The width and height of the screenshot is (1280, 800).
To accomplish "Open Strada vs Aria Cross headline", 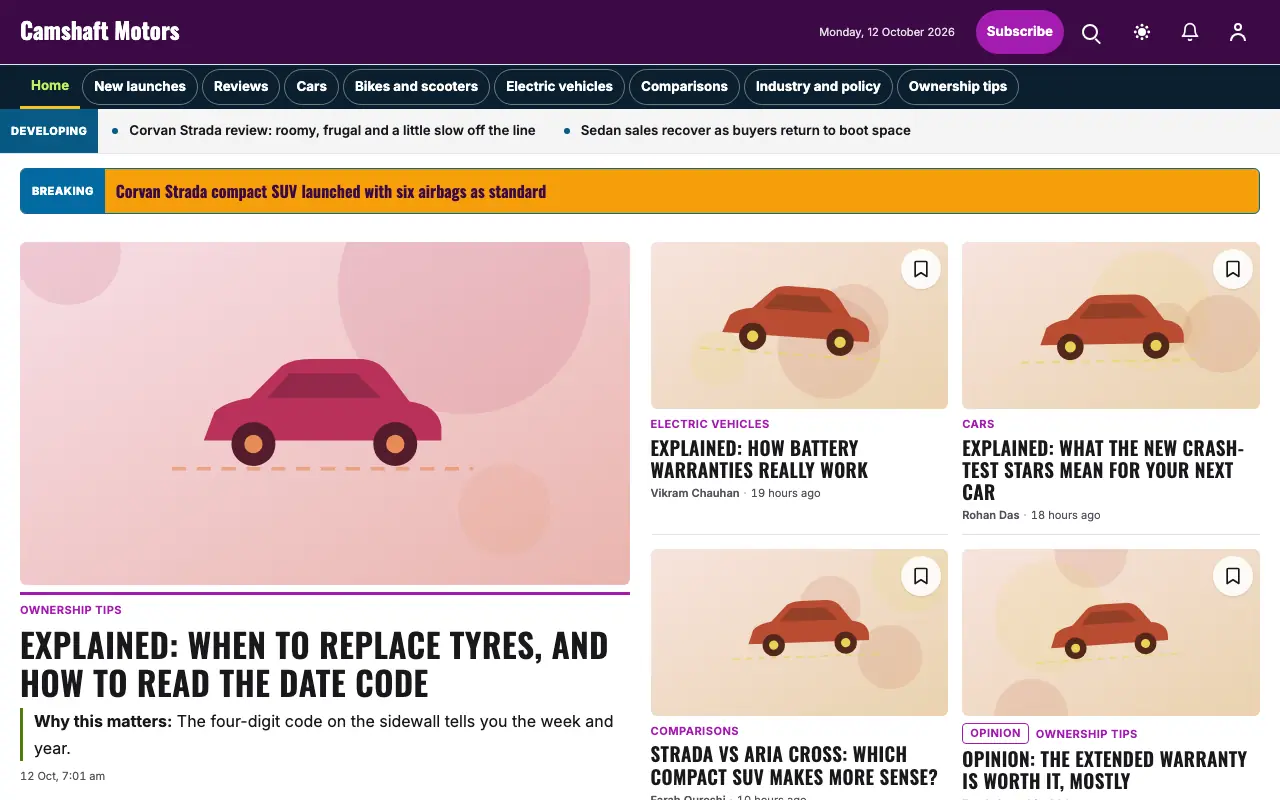I will [x=794, y=766].
